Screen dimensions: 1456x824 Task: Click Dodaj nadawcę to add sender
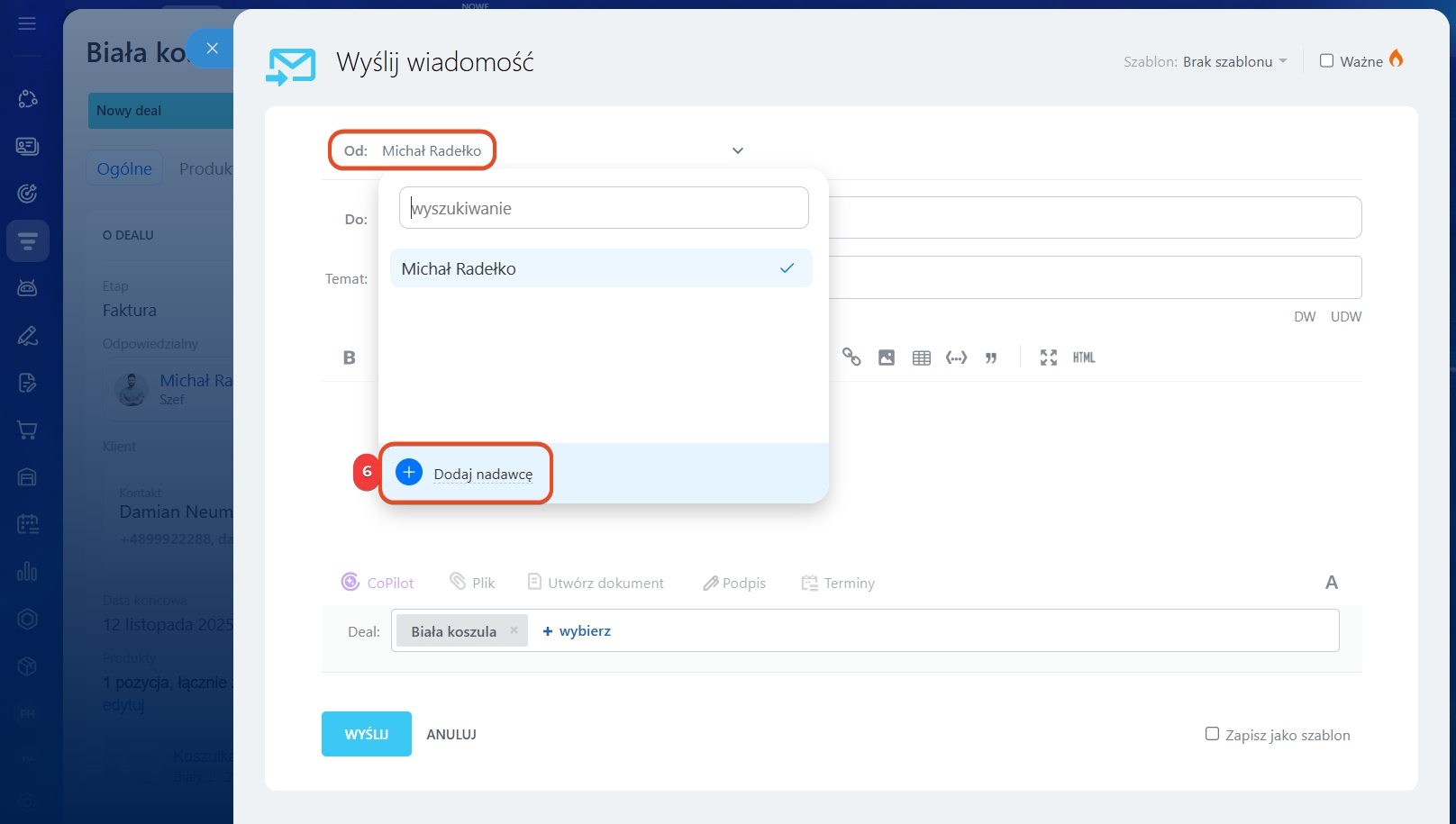point(483,474)
